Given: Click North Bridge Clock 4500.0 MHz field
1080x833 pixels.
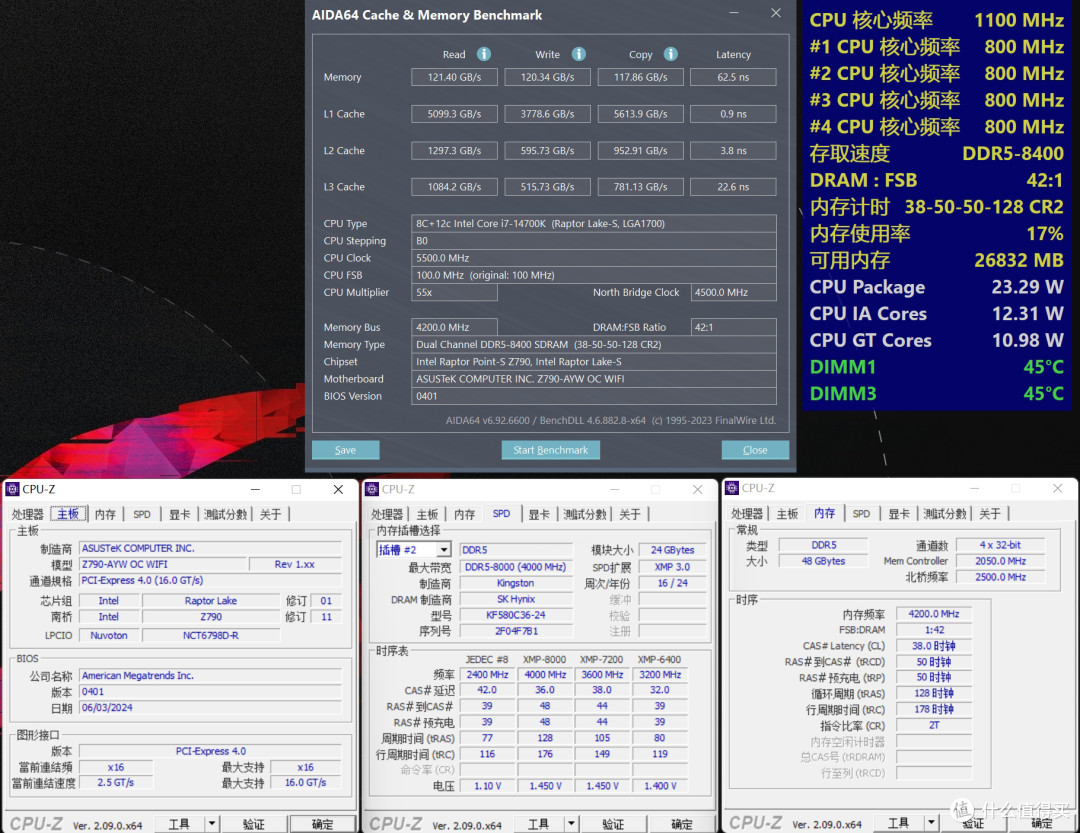Looking at the screenshot, I should coord(733,292).
